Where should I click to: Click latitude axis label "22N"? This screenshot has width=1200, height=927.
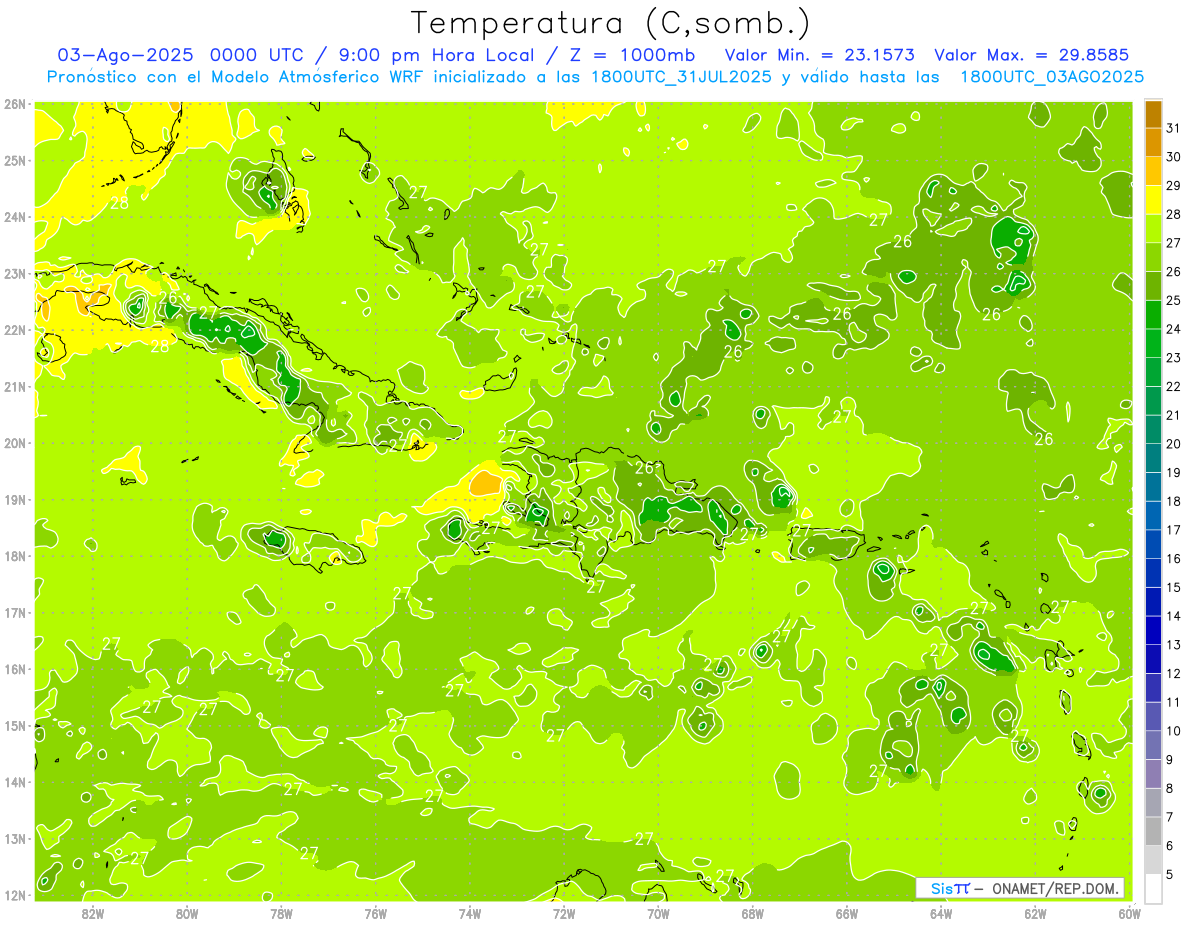click(x=15, y=330)
